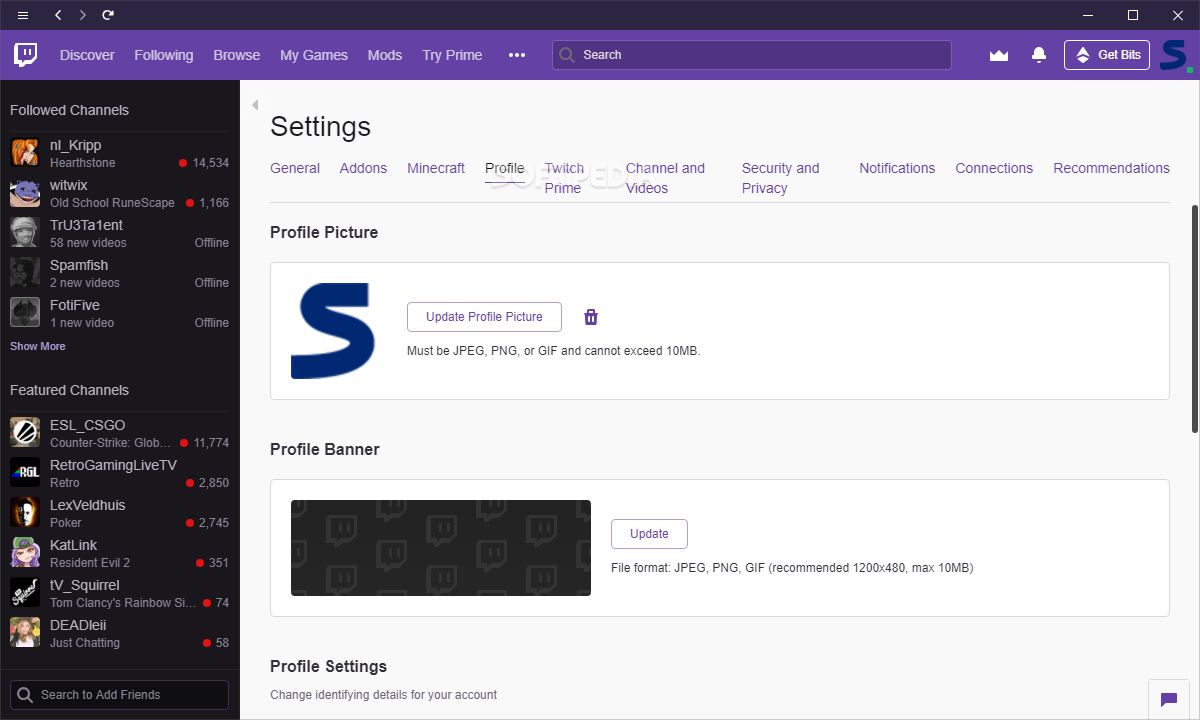The width and height of the screenshot is (1200, 720).
Task: Open ESL_CSGO channel name
Action: 88,425
